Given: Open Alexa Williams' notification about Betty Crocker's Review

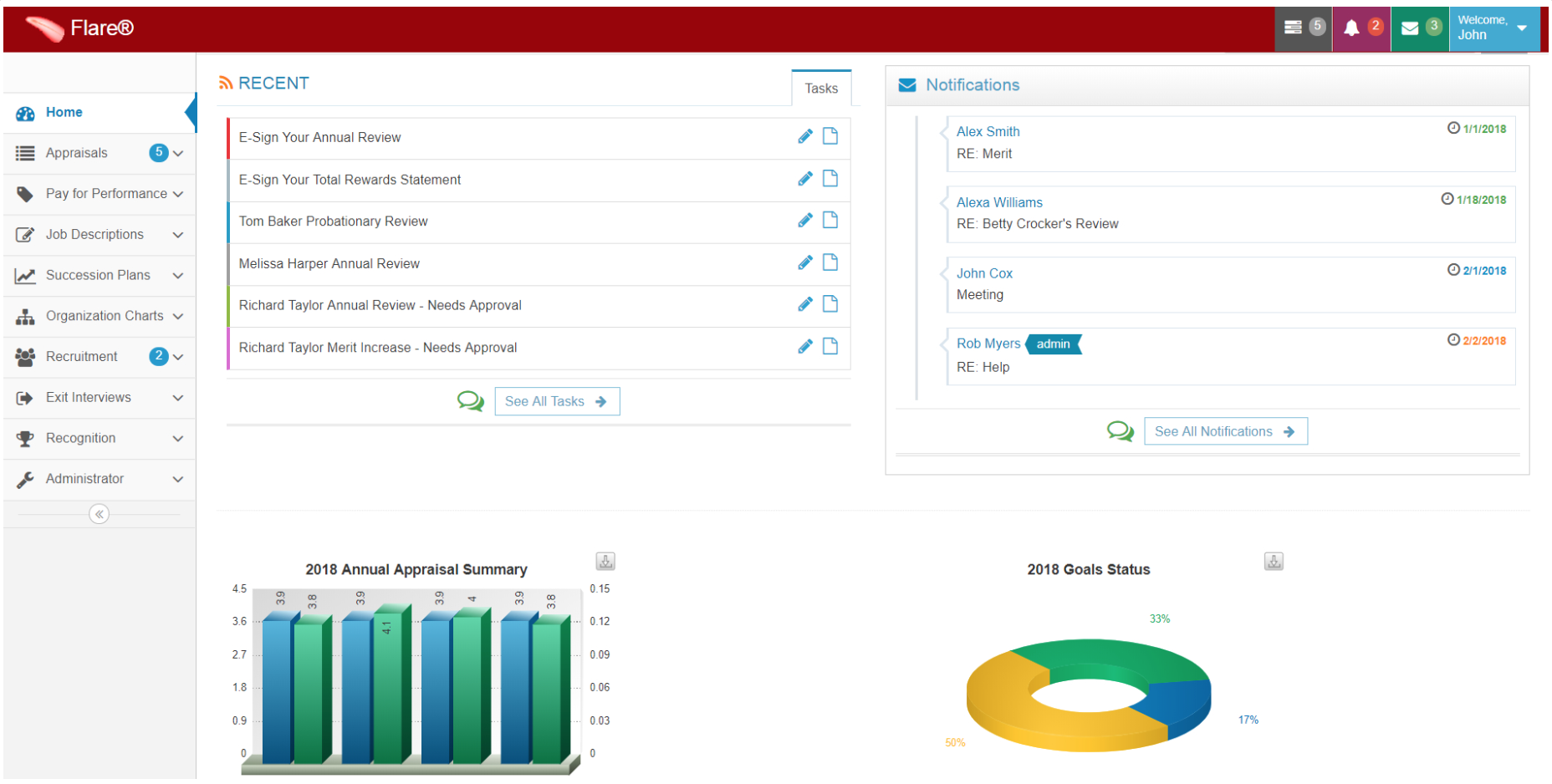Looking at the screenshot, I should pos(1000,201).
